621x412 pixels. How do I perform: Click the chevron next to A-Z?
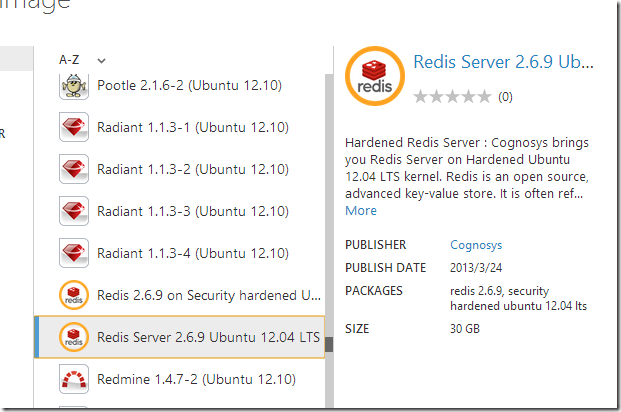[101, 61]
